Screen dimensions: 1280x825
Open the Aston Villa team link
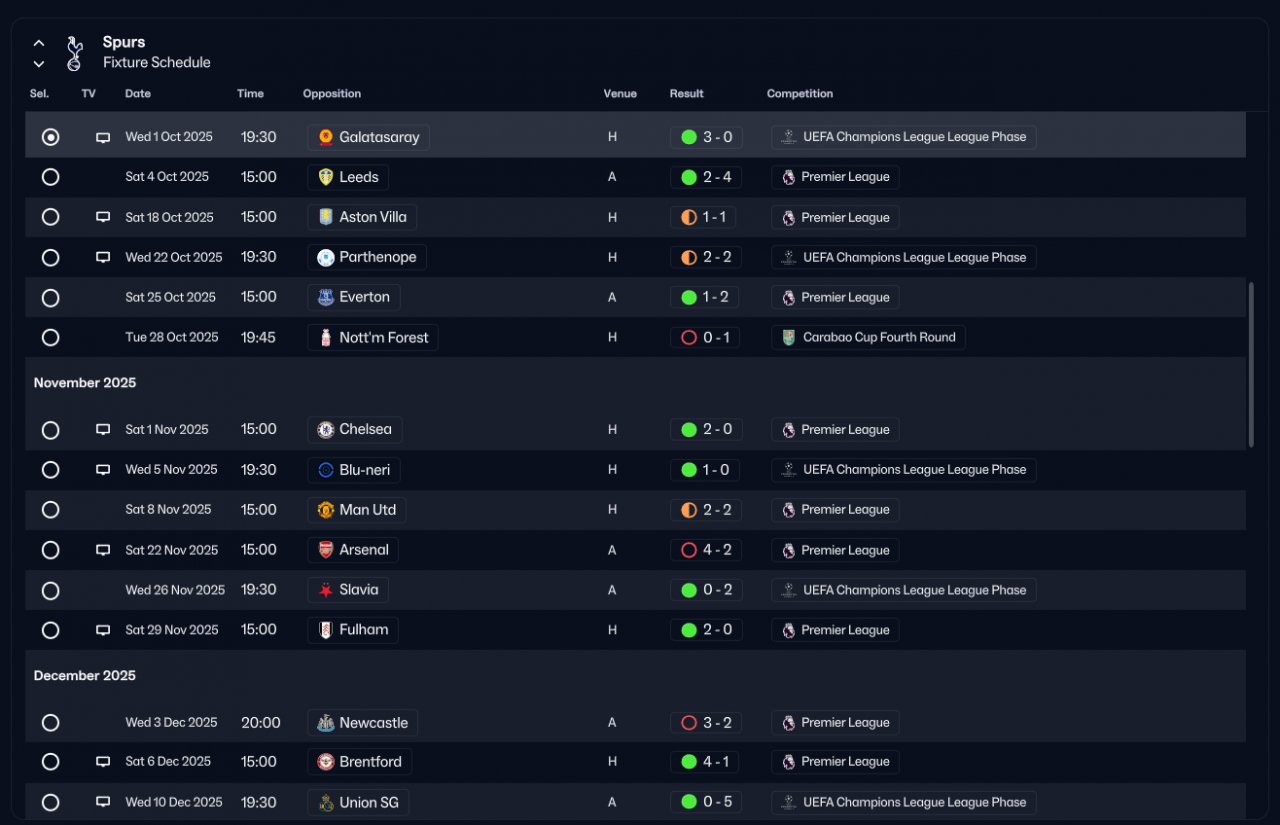point(362,217)
